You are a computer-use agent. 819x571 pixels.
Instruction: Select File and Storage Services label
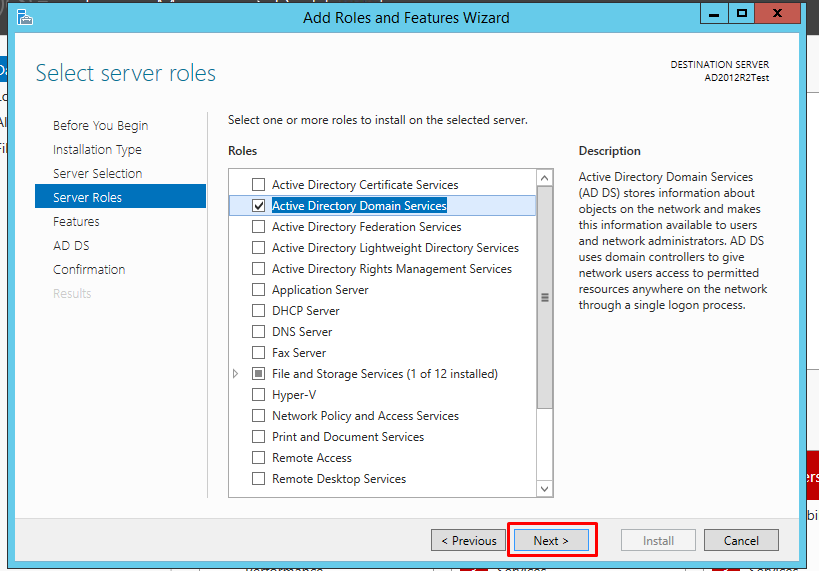pyautogui.click(x=385, y=374)
